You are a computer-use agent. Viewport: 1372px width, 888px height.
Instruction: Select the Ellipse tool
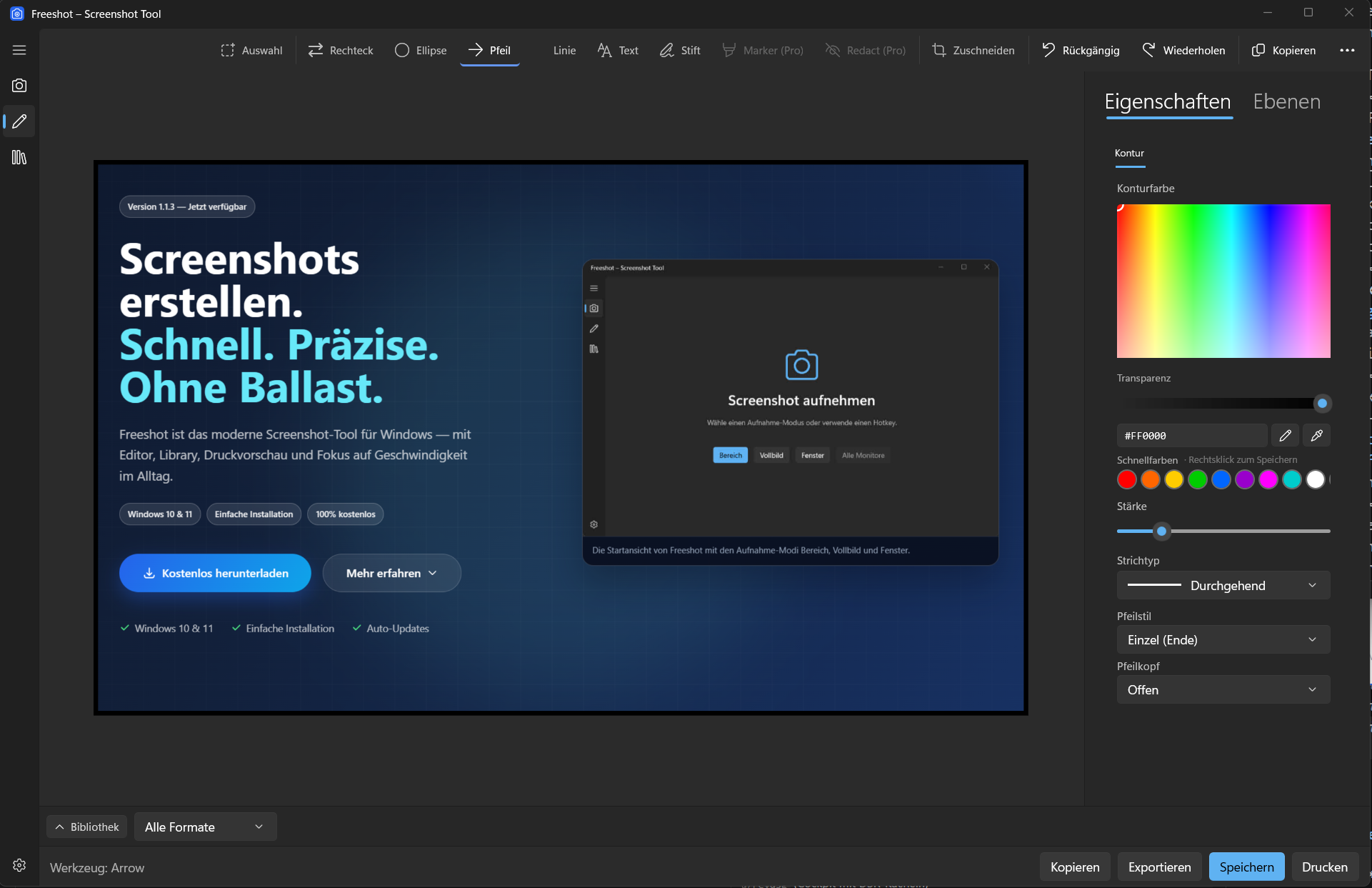(421, 50)
